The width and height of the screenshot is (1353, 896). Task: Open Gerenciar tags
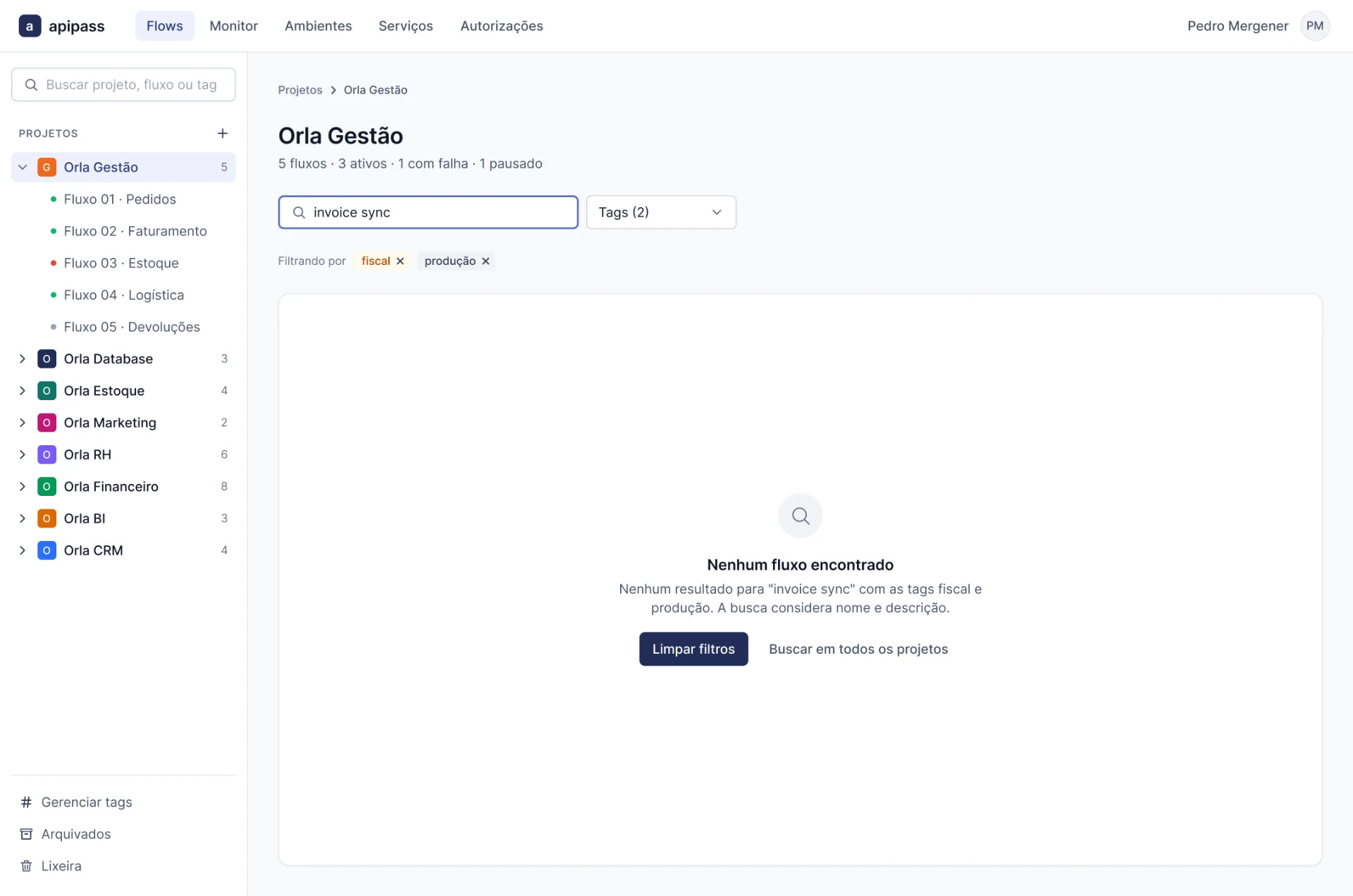(x=76, y=802)
